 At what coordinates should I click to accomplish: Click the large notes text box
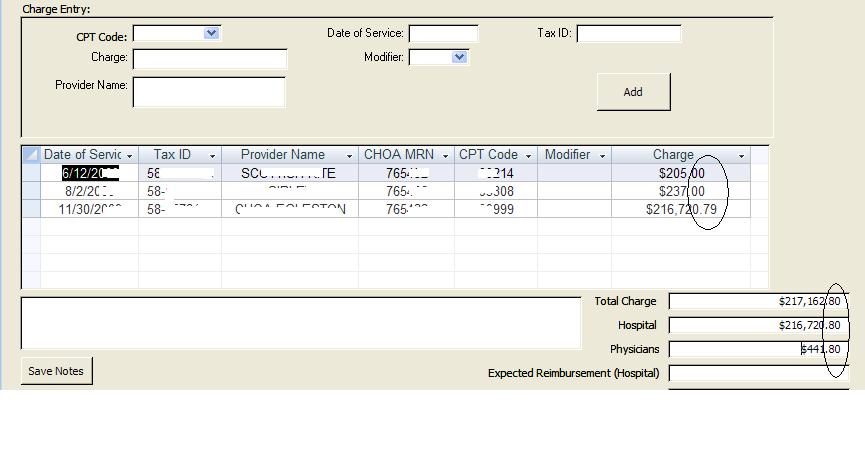(x=301, y=323)
